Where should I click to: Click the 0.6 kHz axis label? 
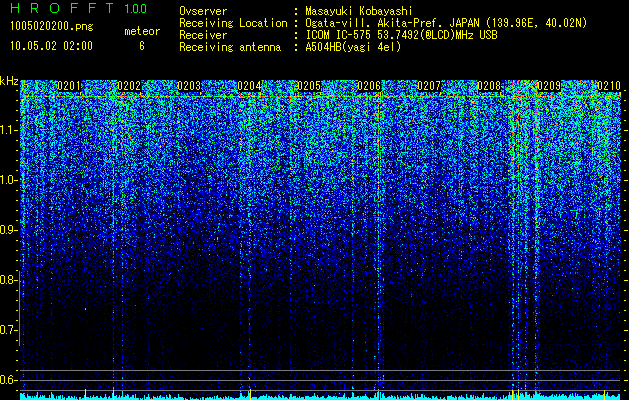click(x=7, y=380)
